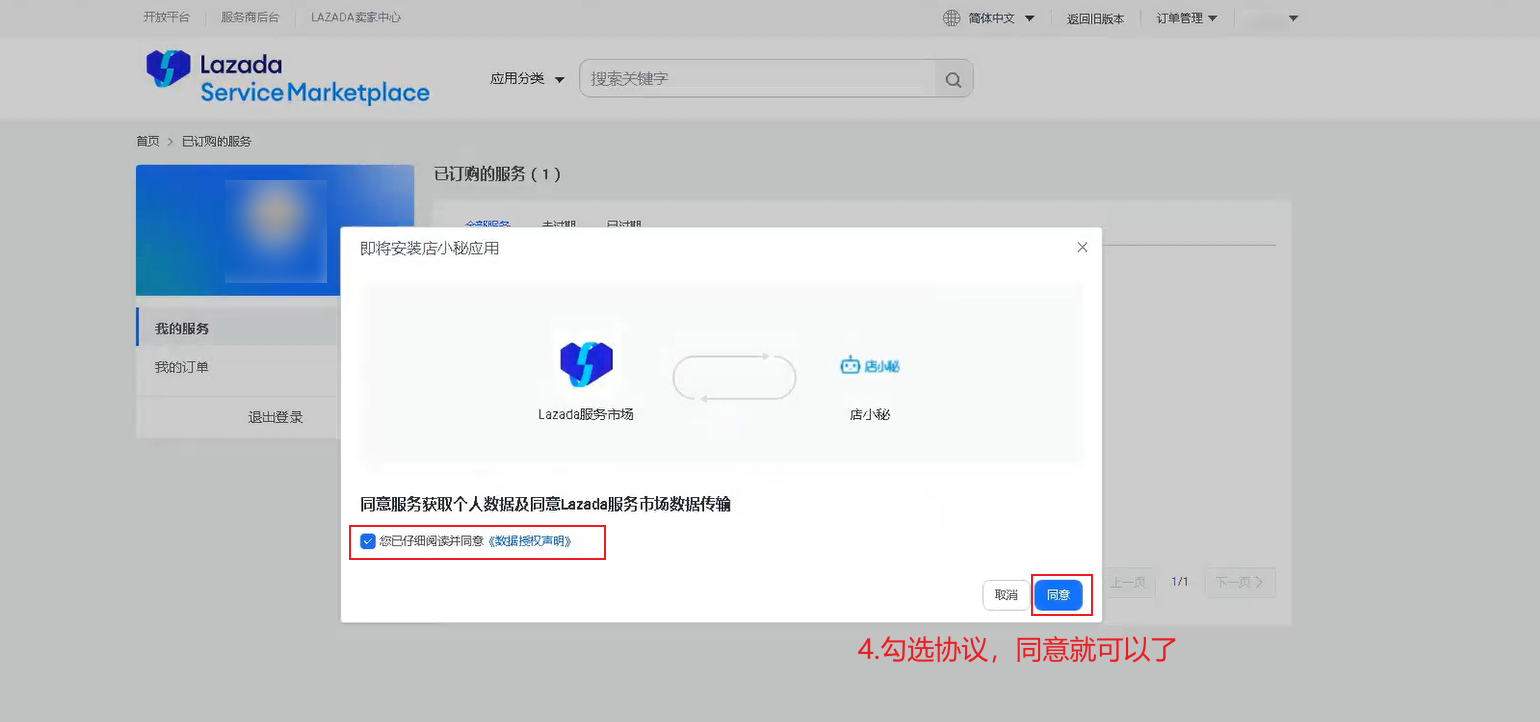
Task: Open the 应用分类 dropdown
Action: [527, 79]
